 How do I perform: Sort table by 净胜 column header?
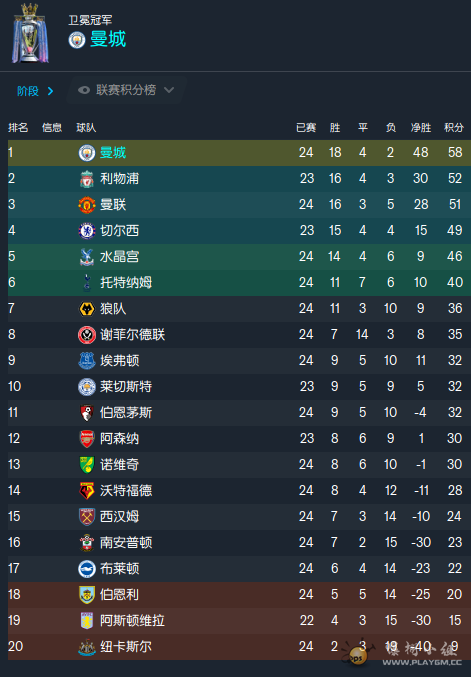[x=420, y=128]
